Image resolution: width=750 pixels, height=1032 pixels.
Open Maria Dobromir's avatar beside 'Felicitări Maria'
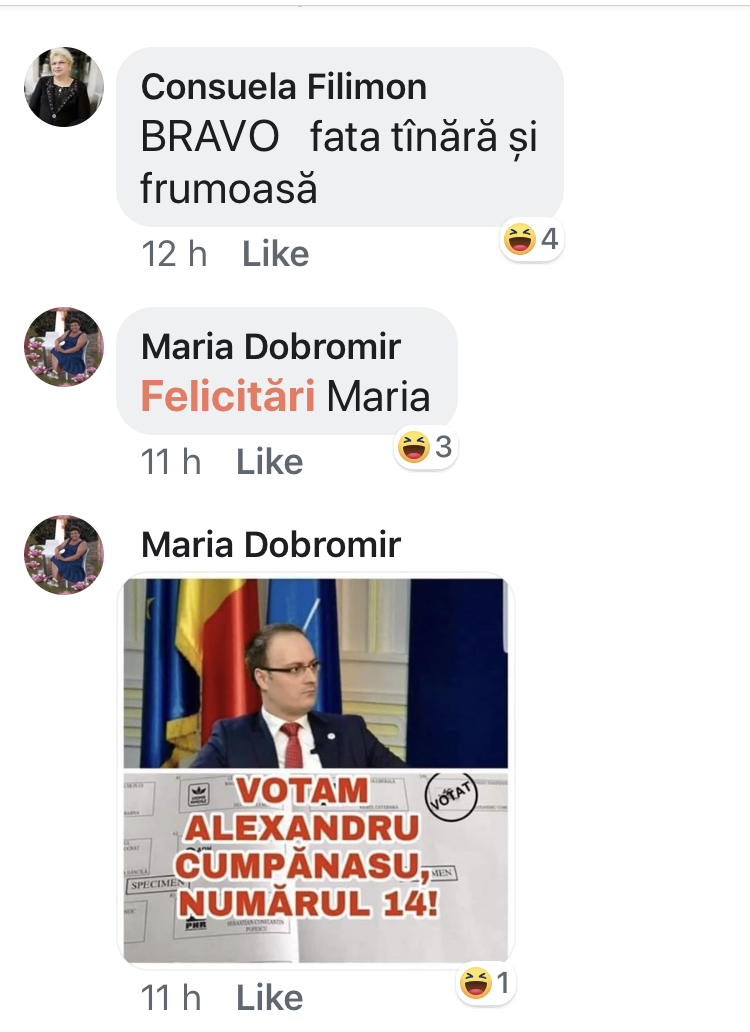click(x=64, y=347)
